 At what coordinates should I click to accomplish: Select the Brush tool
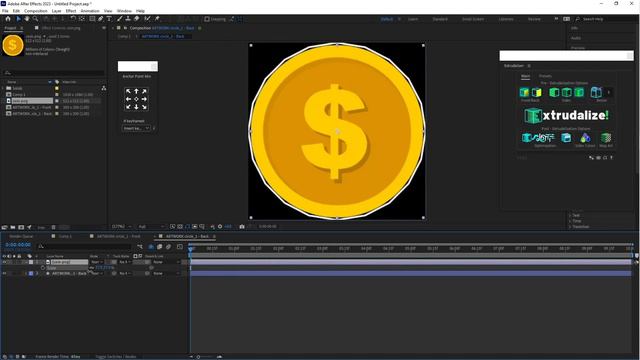(120, 19)
